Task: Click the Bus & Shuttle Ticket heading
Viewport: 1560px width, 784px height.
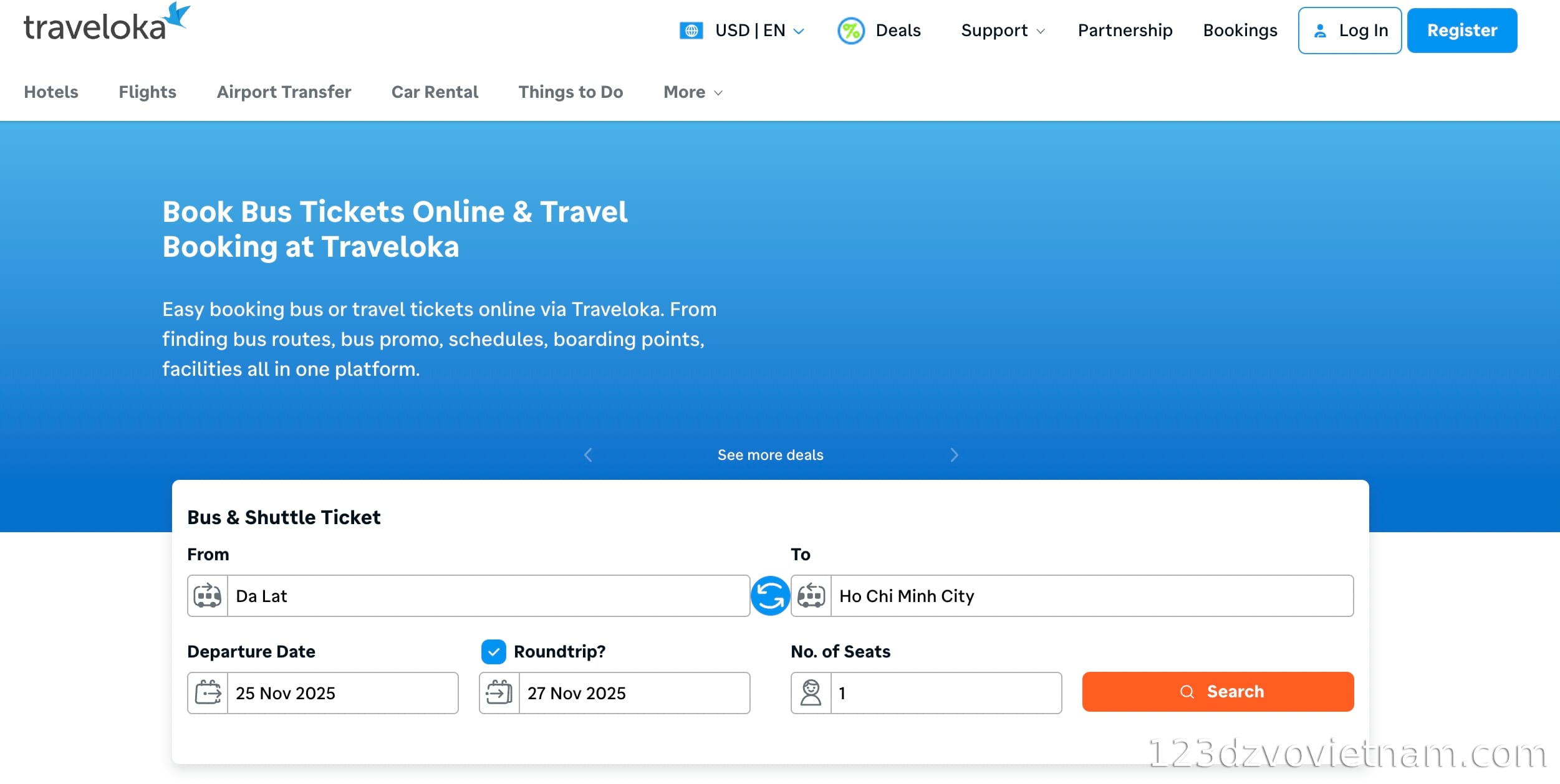Action: click(x=284, y=517)
